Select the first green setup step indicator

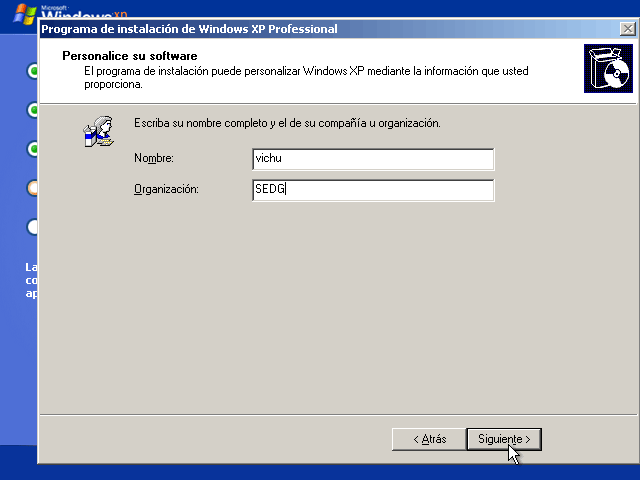click(33, 71)
